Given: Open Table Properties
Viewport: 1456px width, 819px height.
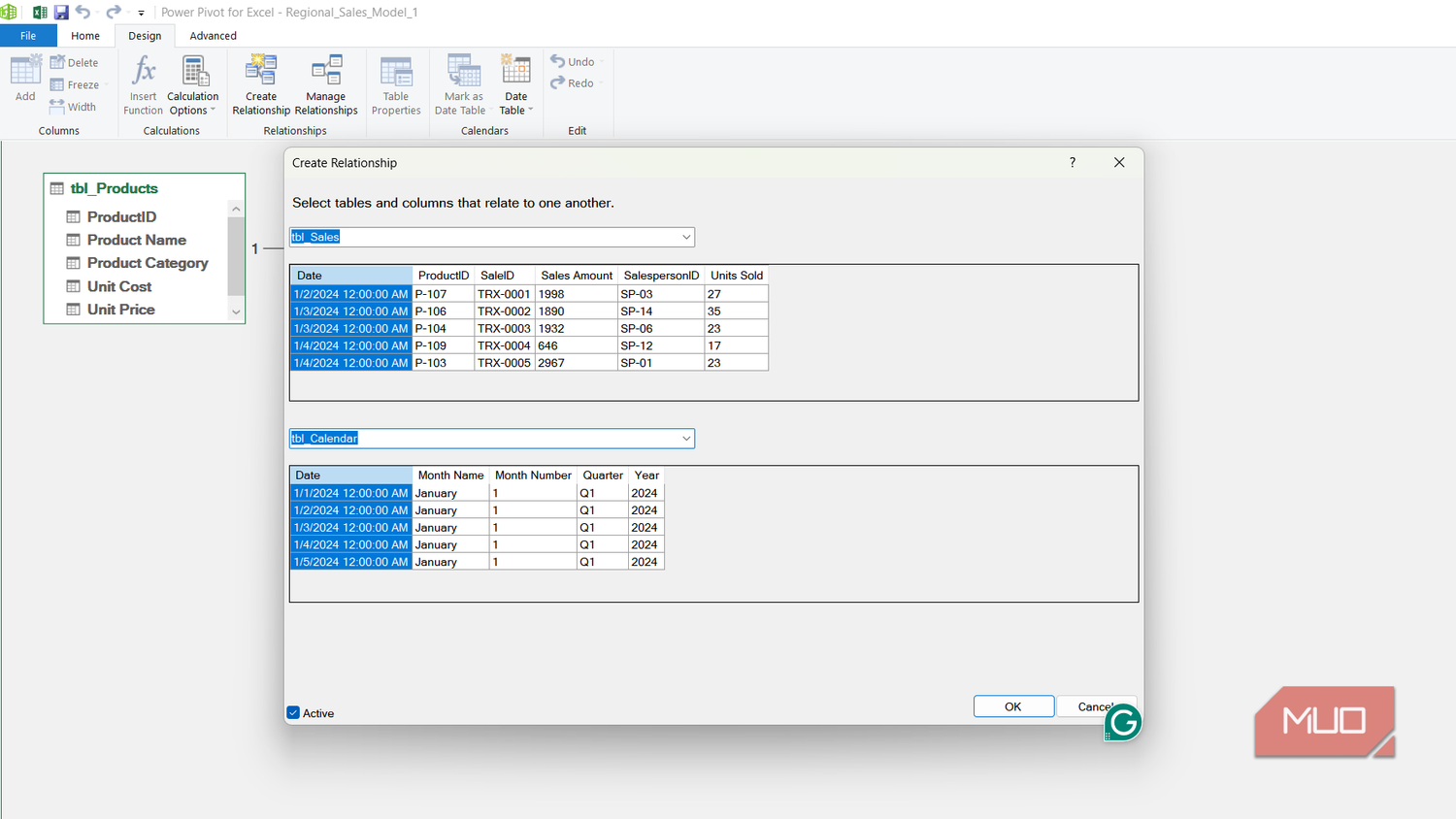Looking at the screenshot, I should pyautogui.click(x=396, y=85).
